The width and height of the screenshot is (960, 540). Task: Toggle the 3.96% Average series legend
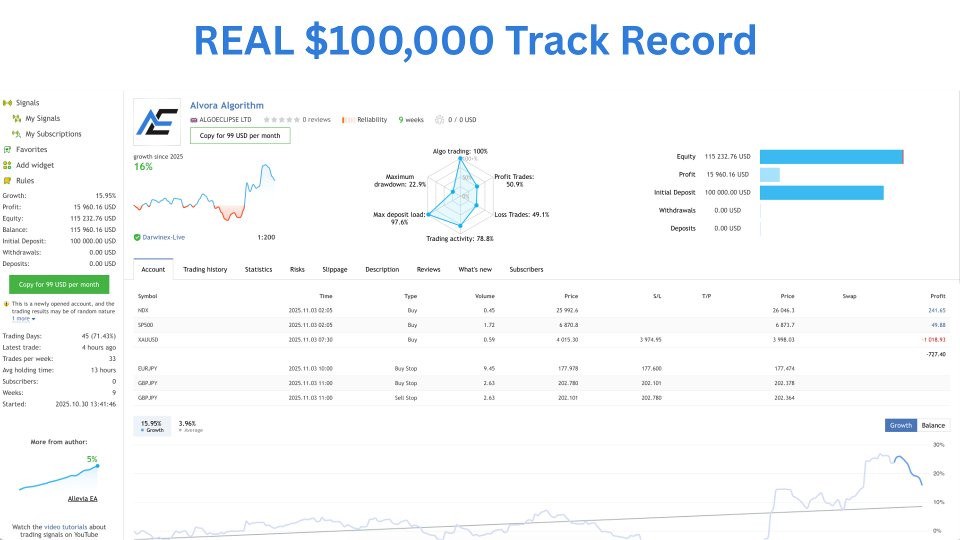pyautogui.click(x=190, y=426)
